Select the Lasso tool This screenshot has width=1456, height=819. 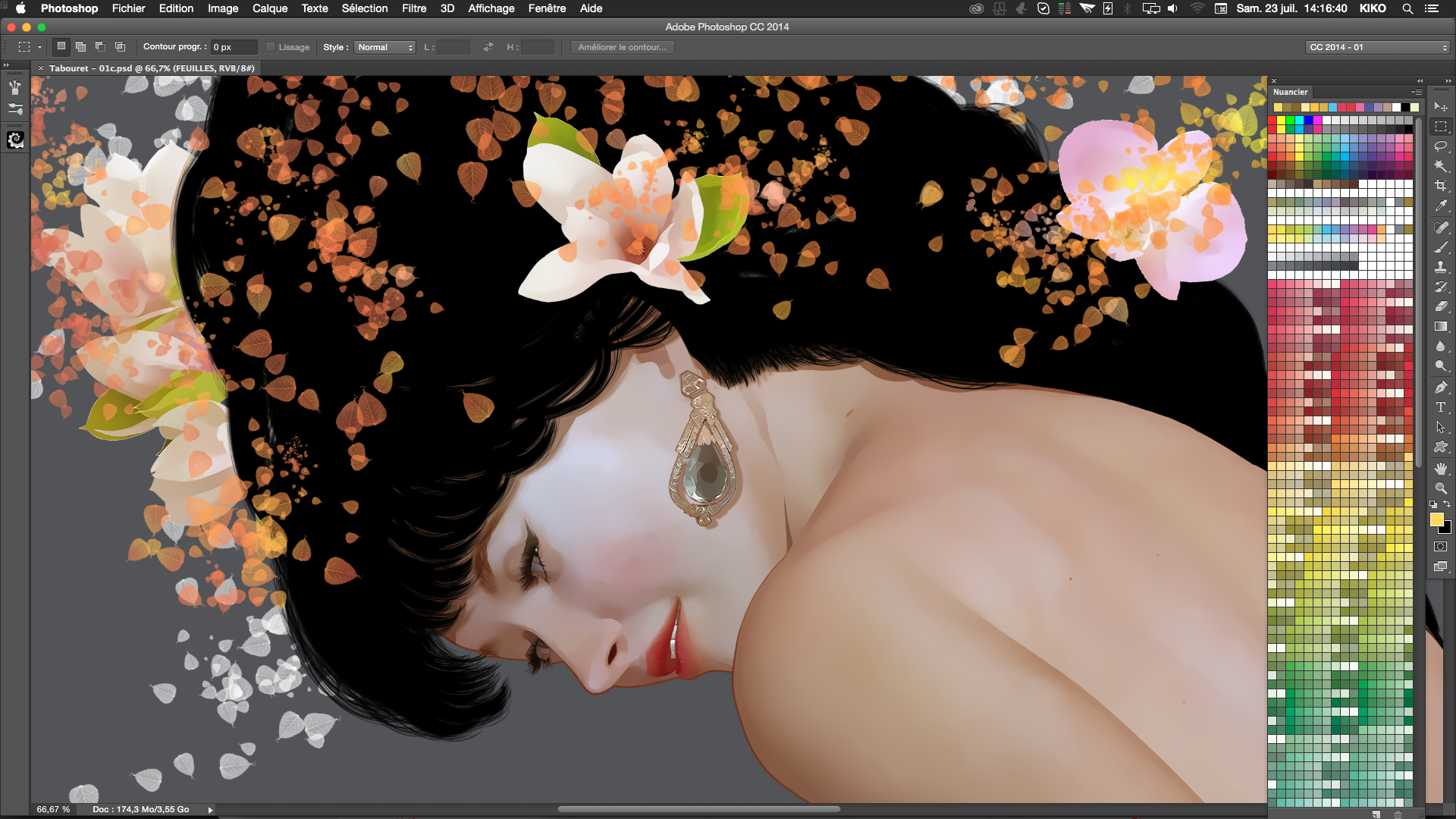(1440, 146)
